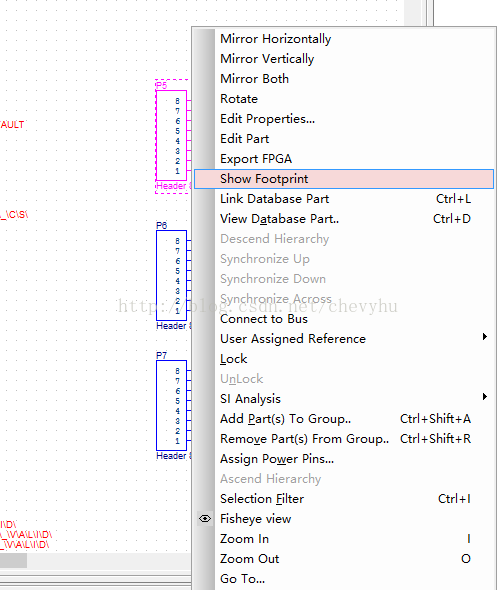Select the P6 header component
The width and height of the screenshot is (497, 590).
[172, 275]
